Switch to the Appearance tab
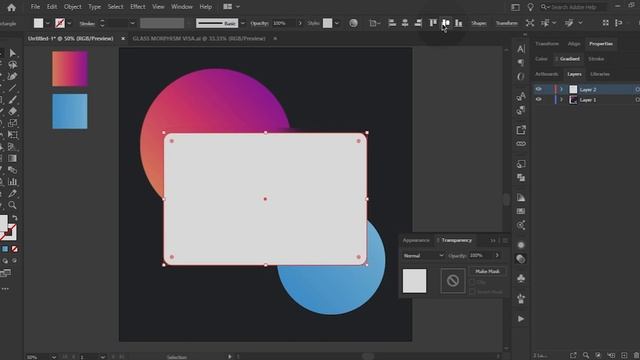 416,240
